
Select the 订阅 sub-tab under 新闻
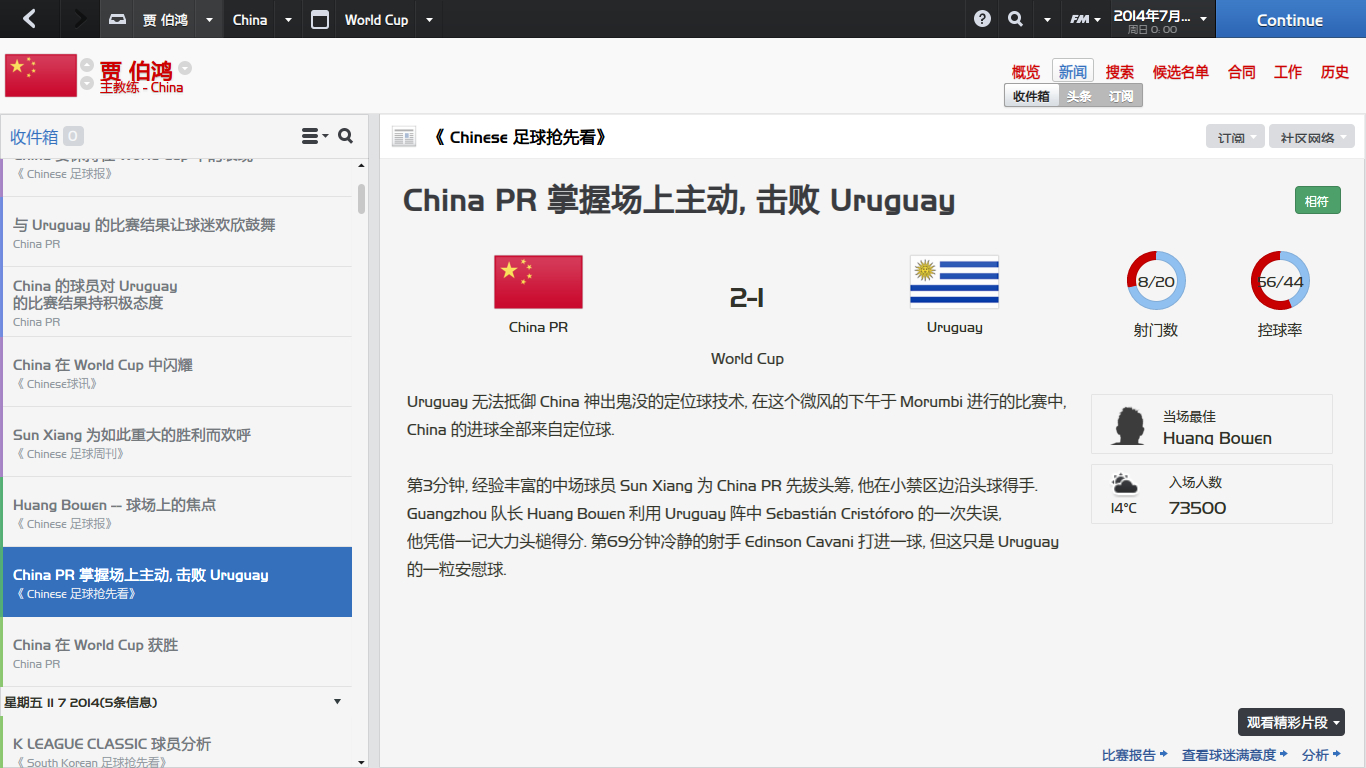1121,96
